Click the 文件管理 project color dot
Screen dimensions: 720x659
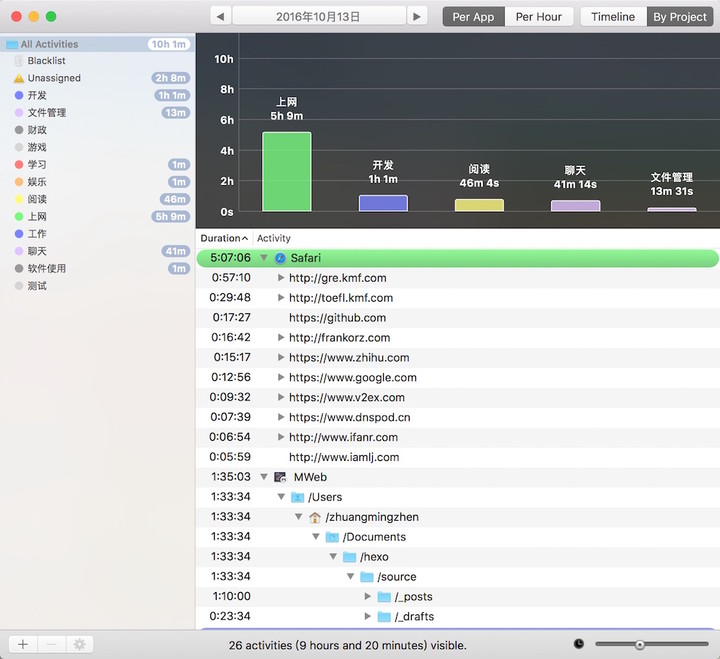click(19, 113)
